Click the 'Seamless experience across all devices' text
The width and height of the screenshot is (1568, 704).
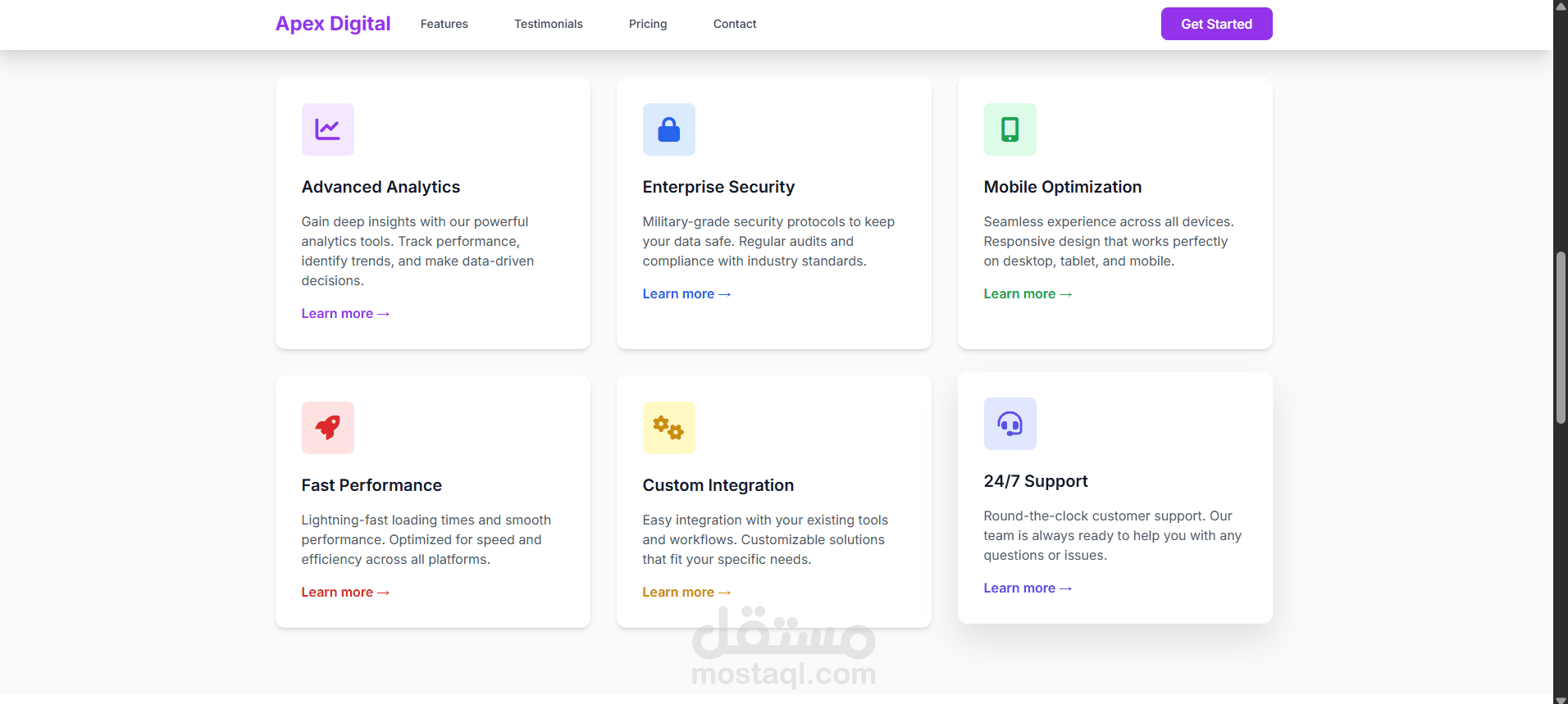(1109, 241)
